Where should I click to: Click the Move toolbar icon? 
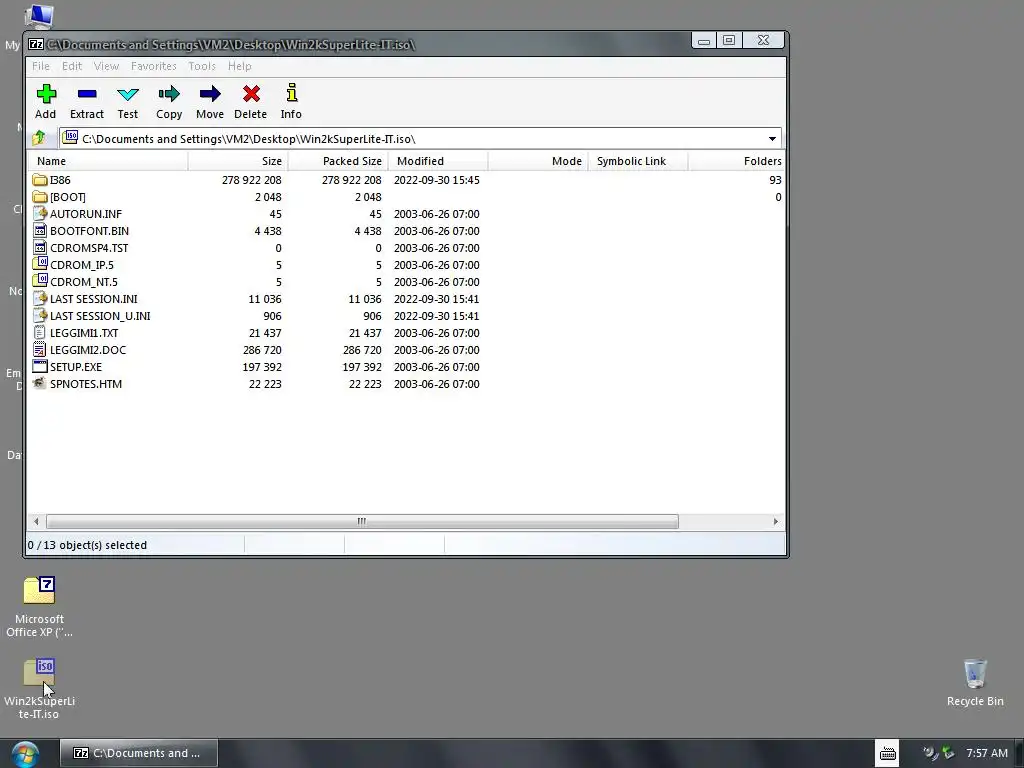210,94
